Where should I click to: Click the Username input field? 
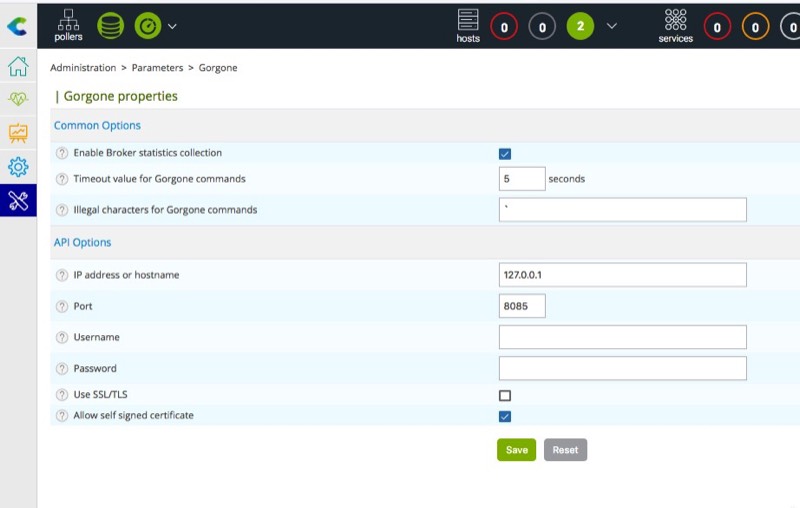[622, 337]
